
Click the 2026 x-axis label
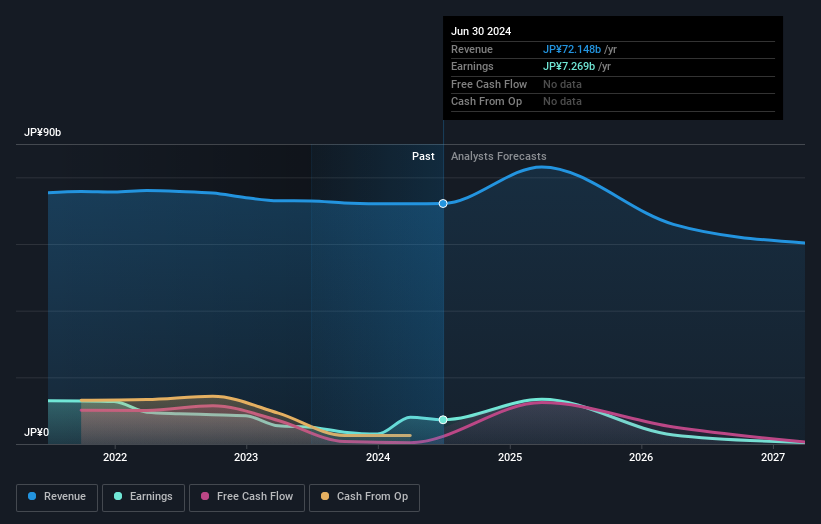(641, 458)
